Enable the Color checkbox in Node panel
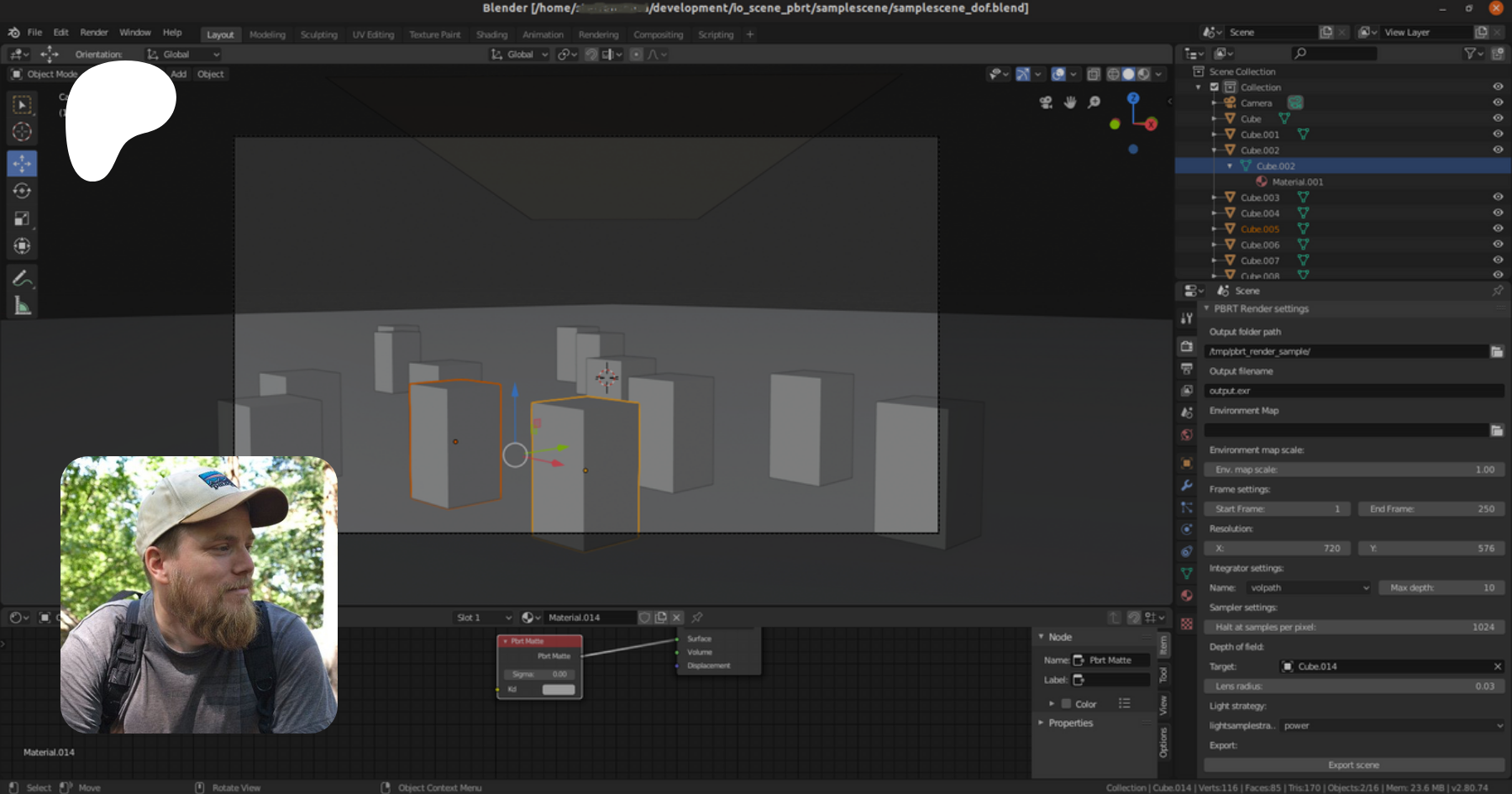 coord(1066,704)
